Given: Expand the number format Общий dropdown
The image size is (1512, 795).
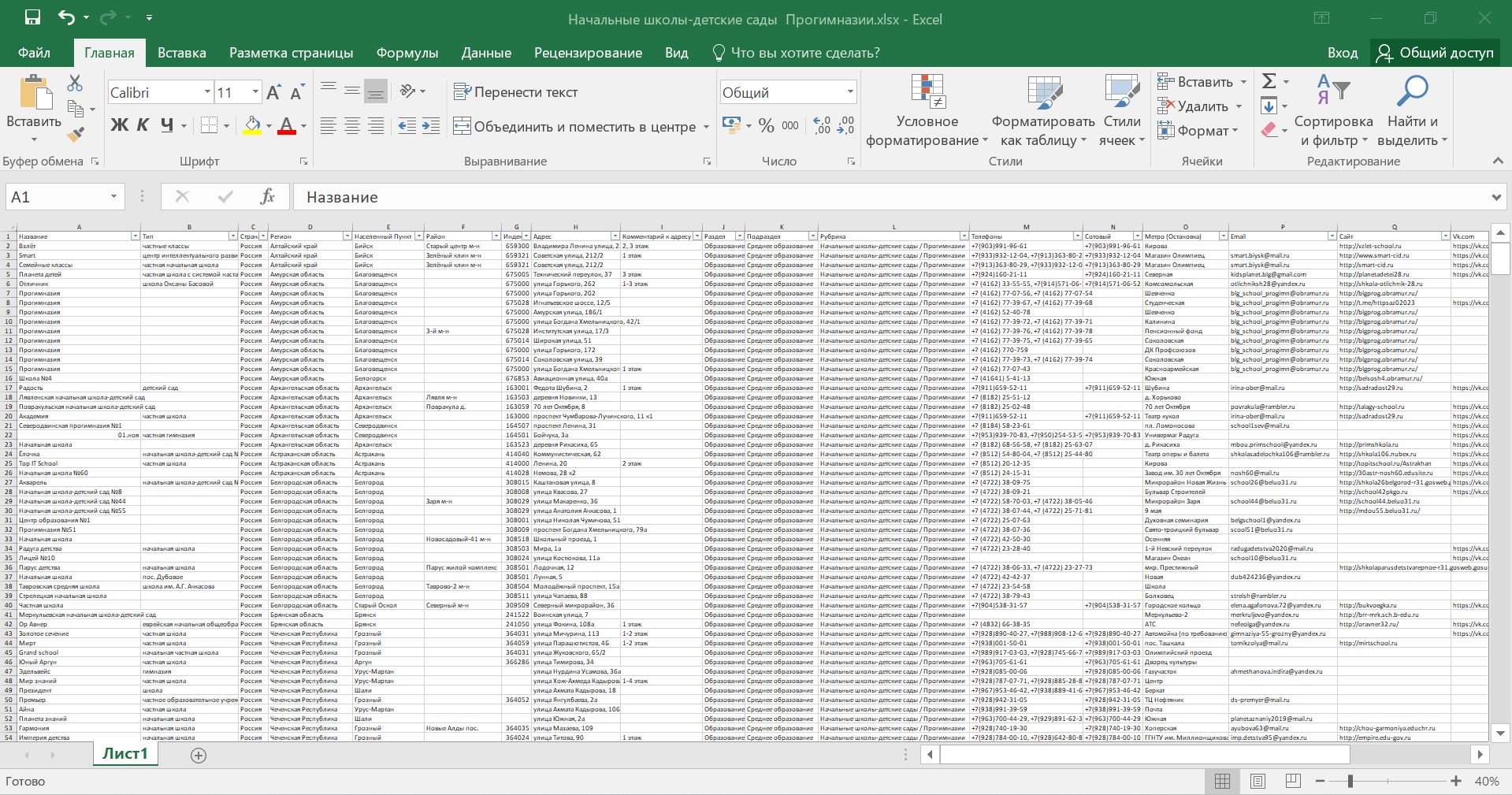Looking at the screenshot, I should [x=850, y=92].
